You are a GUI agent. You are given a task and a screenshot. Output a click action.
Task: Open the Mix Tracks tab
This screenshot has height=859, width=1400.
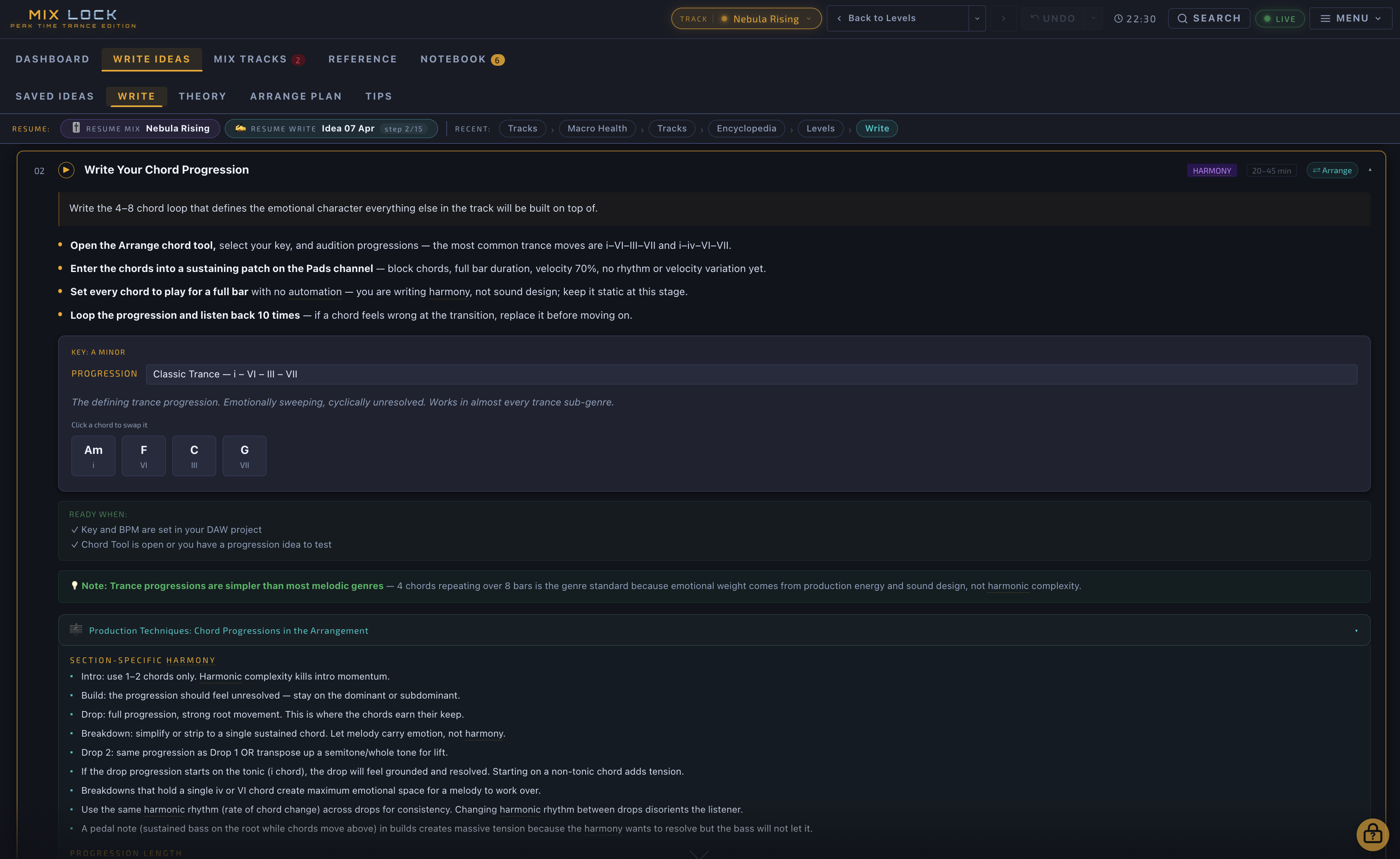click(259, 59)
